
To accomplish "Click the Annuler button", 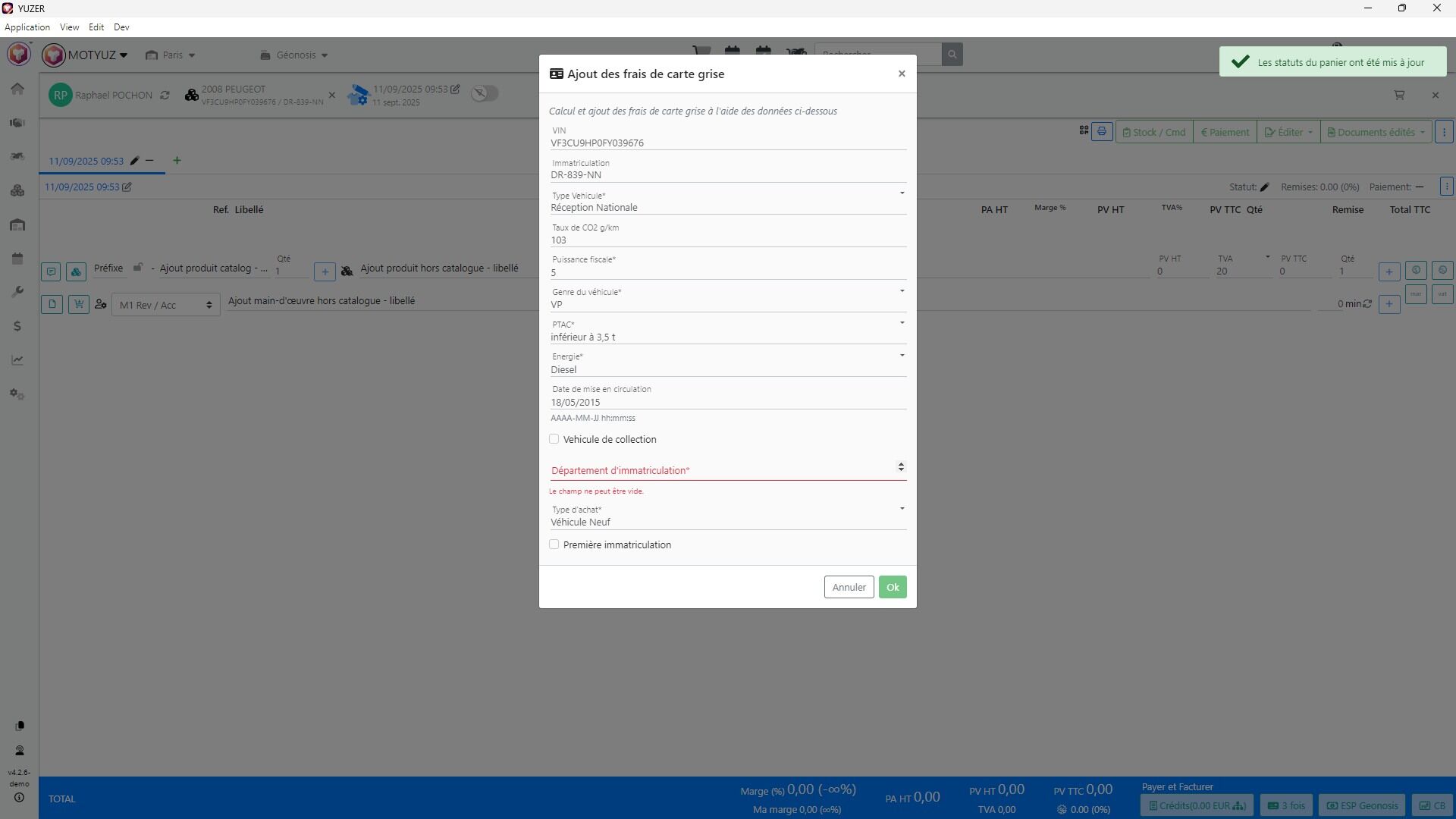I will 849,587.
